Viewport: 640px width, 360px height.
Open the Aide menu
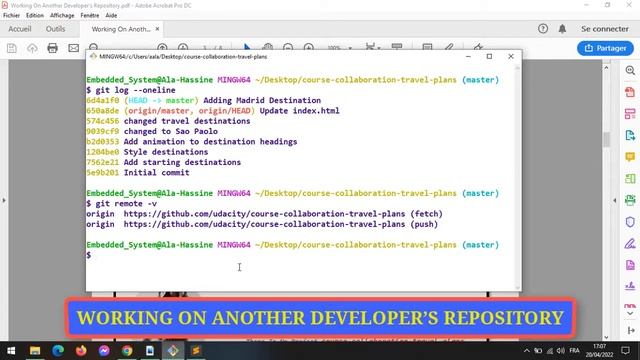111,15
